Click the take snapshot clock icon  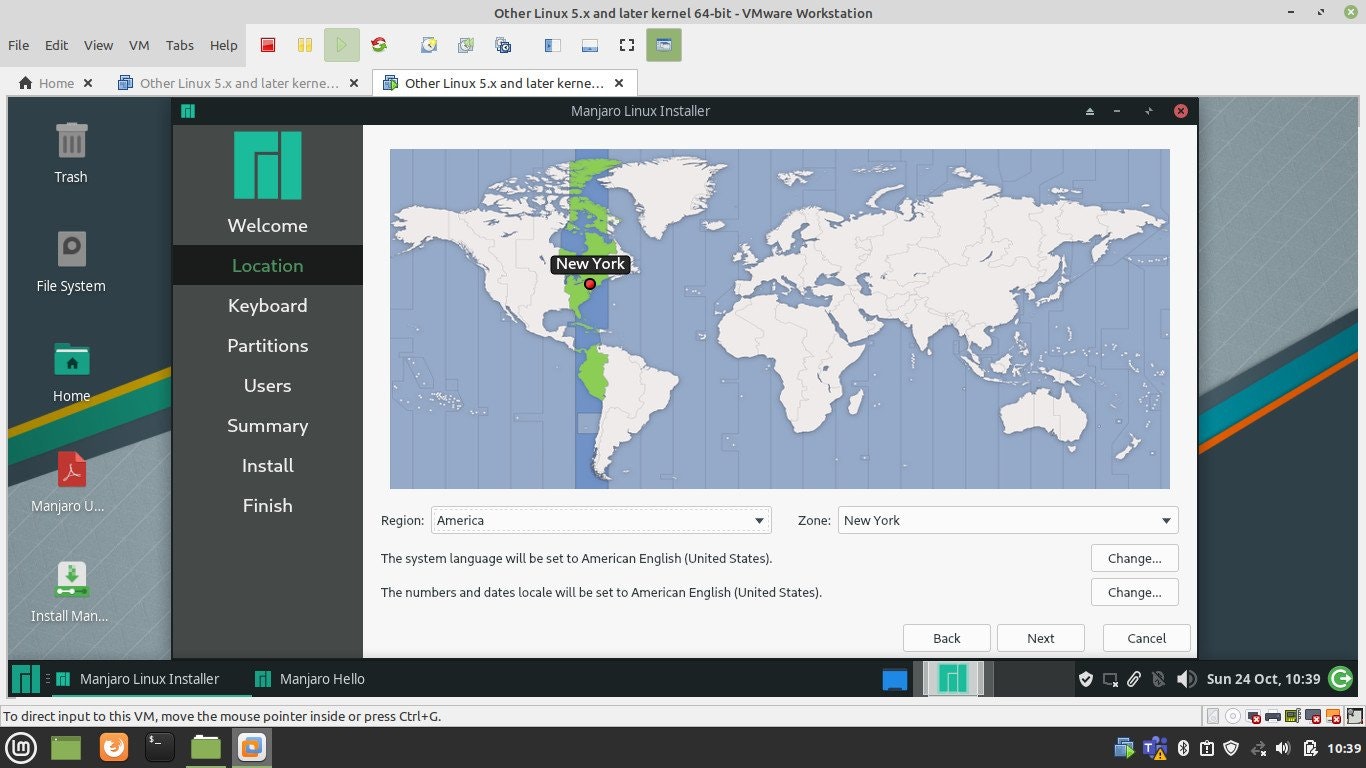tap(429, 45)
